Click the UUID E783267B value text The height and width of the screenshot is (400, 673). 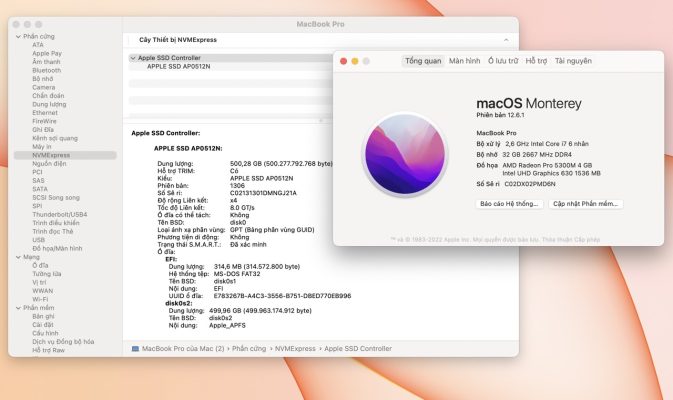pos(282,296)
